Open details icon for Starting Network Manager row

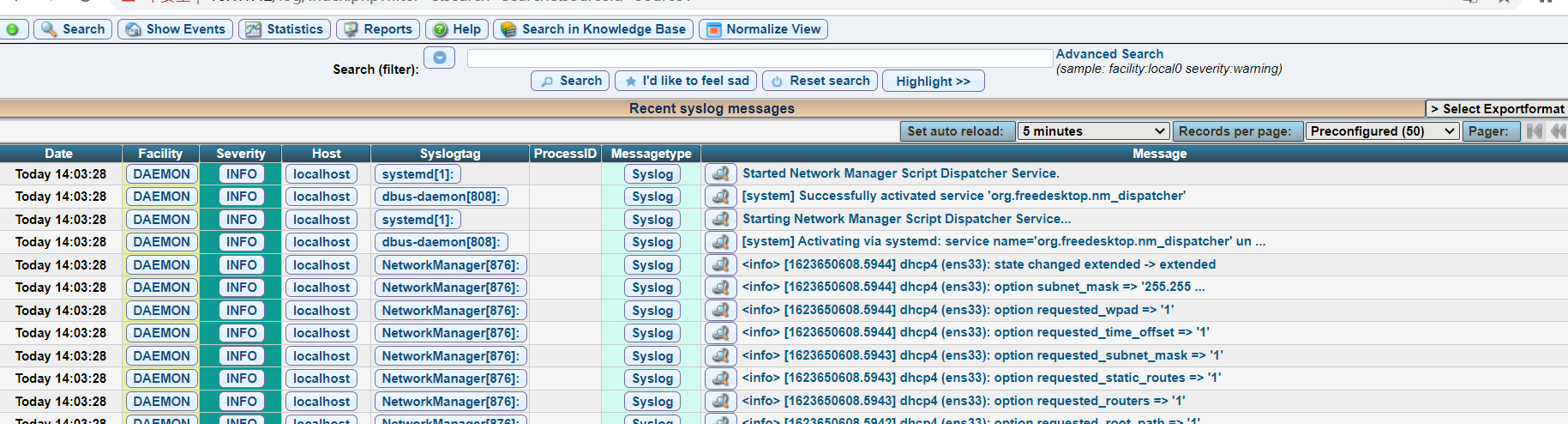tap(721, 220)
